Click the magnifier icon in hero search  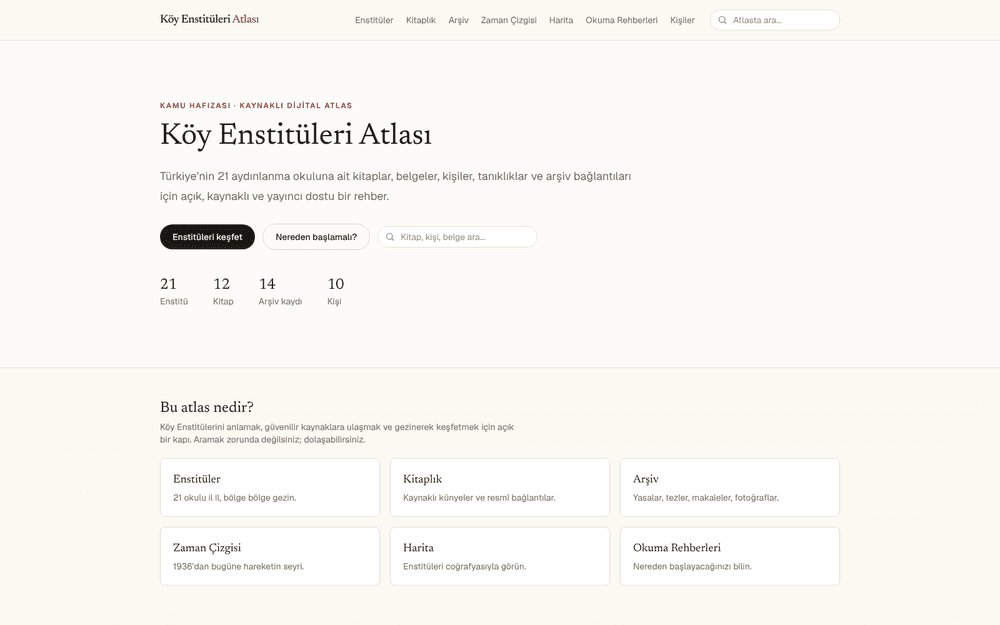(390, 237)
